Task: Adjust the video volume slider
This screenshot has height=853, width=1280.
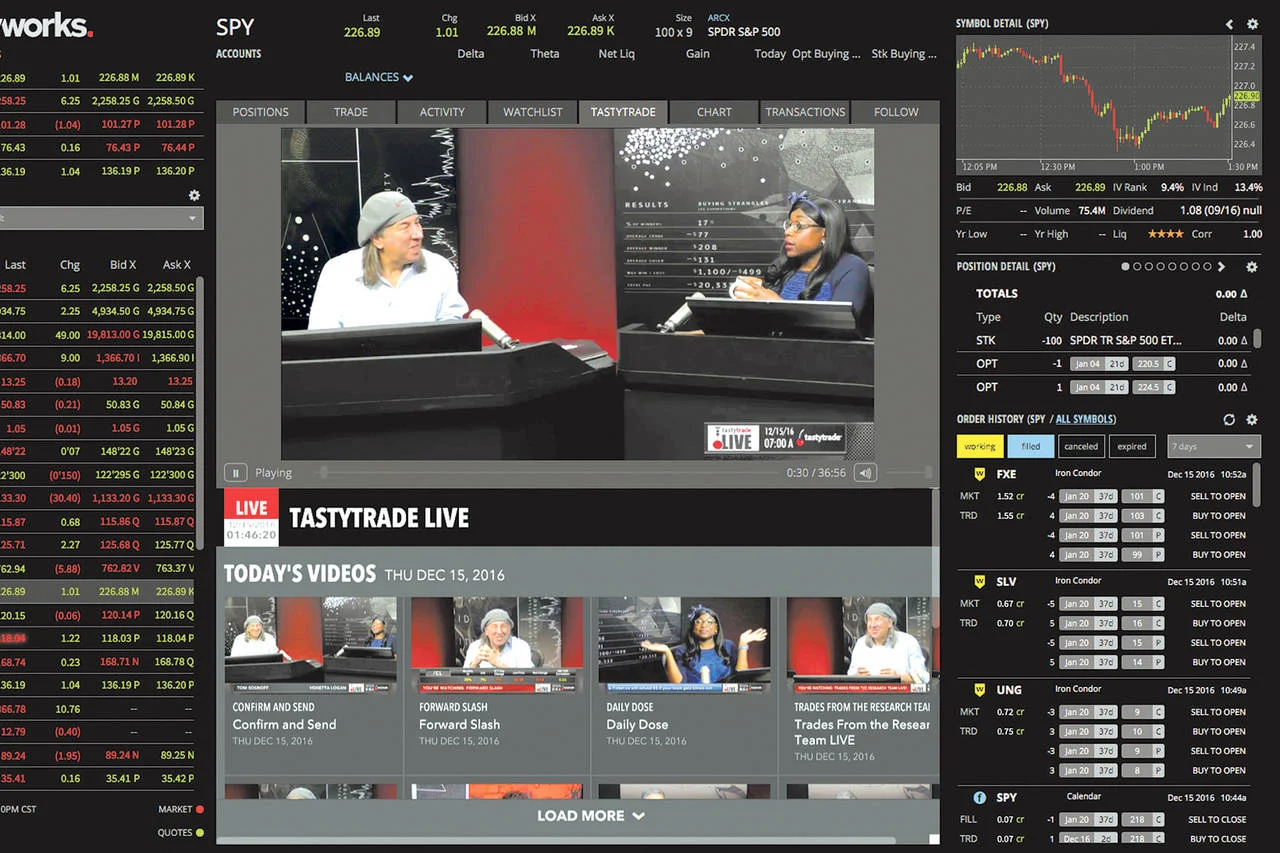Action: coord(909,473)
